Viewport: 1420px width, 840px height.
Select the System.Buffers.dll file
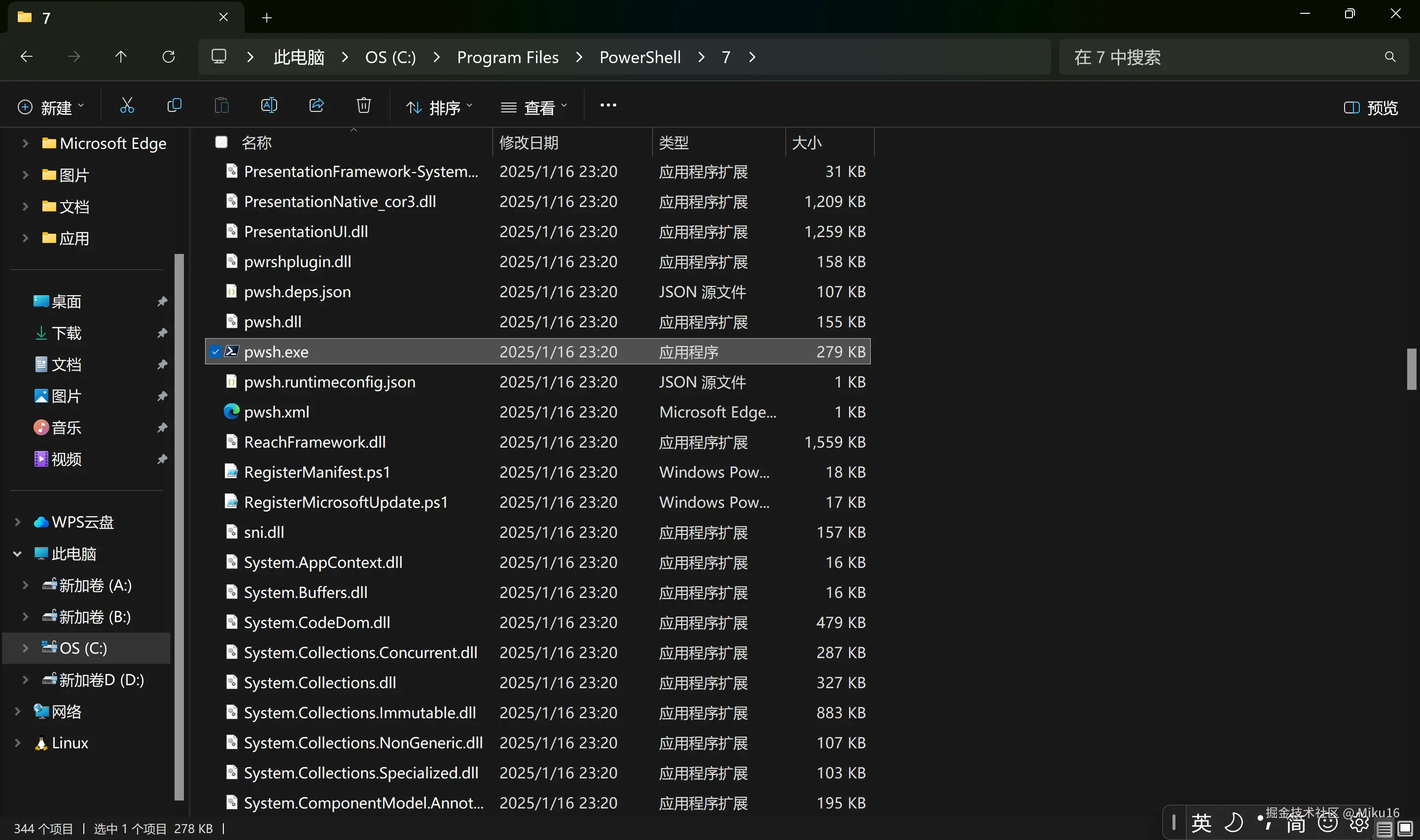[x=537, y=593]
